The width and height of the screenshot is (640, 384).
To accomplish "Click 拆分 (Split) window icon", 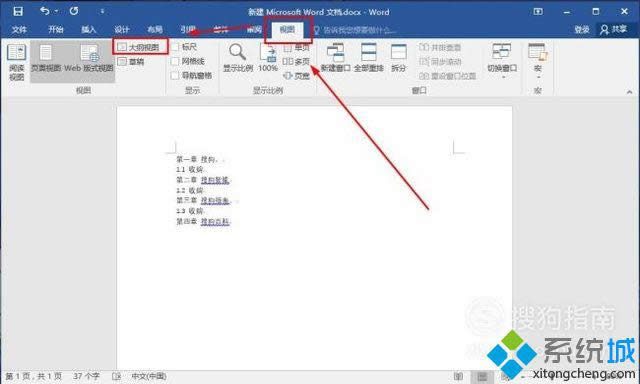I will pos(399,58).
